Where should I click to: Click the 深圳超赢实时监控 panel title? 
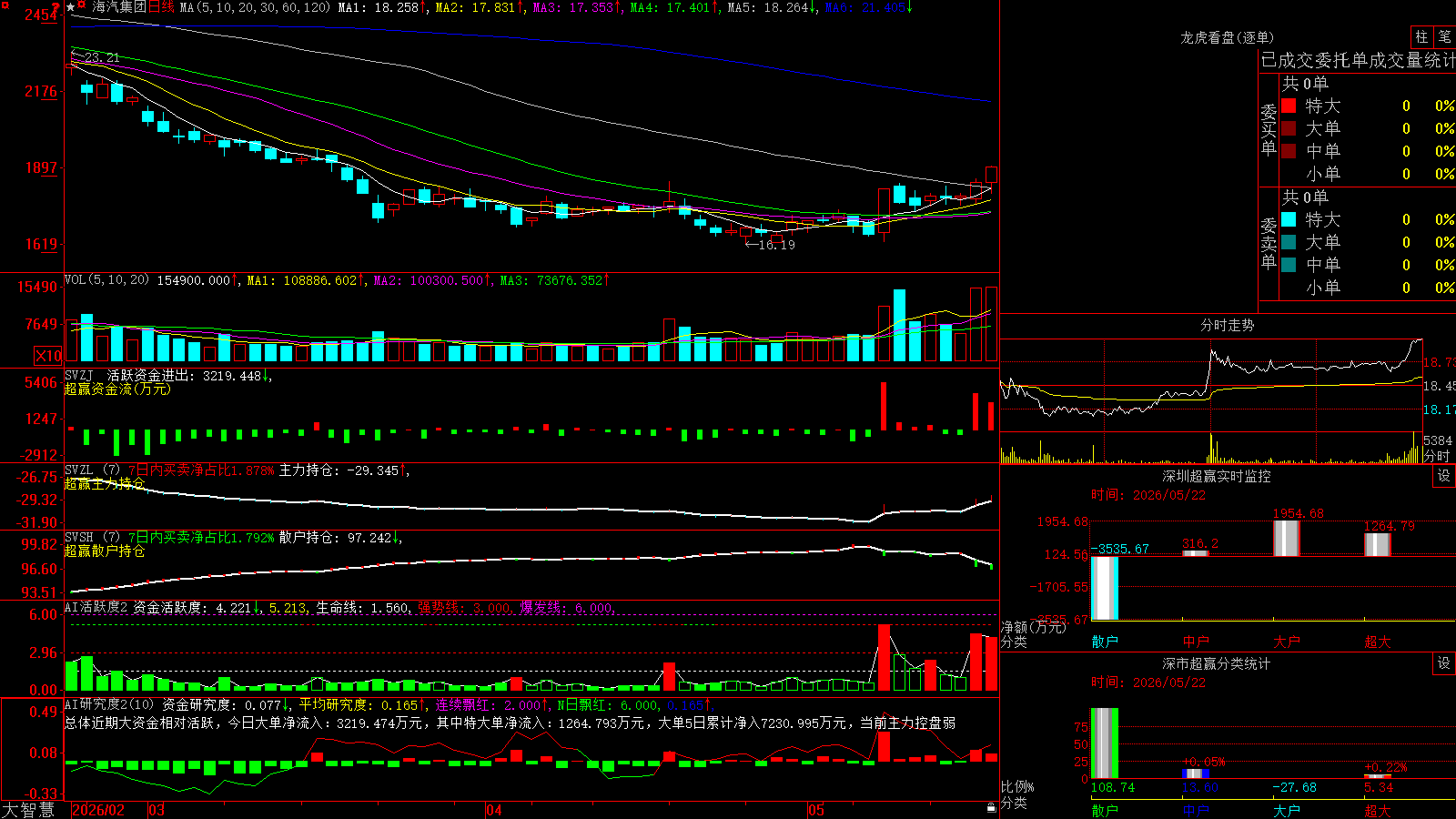coord(1216,476)
